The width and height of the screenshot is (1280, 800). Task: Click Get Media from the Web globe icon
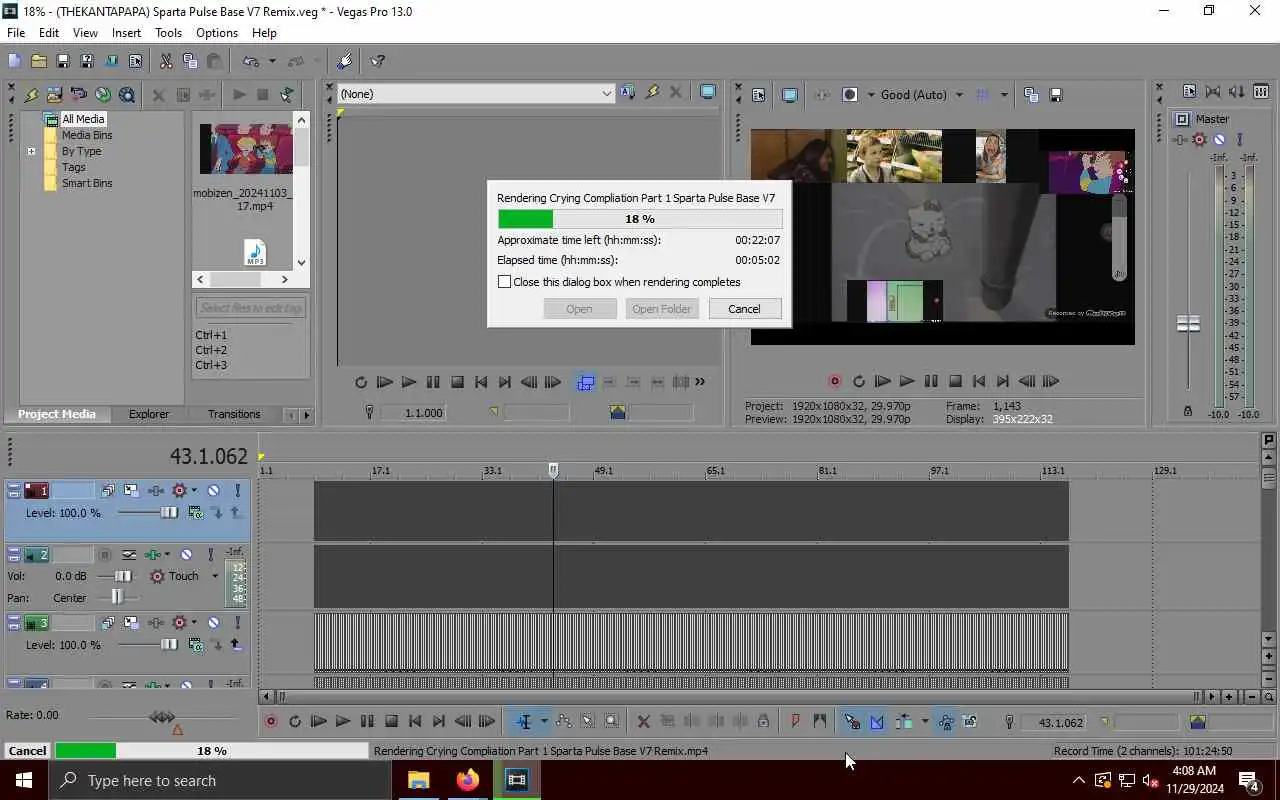tap(103, 95)
